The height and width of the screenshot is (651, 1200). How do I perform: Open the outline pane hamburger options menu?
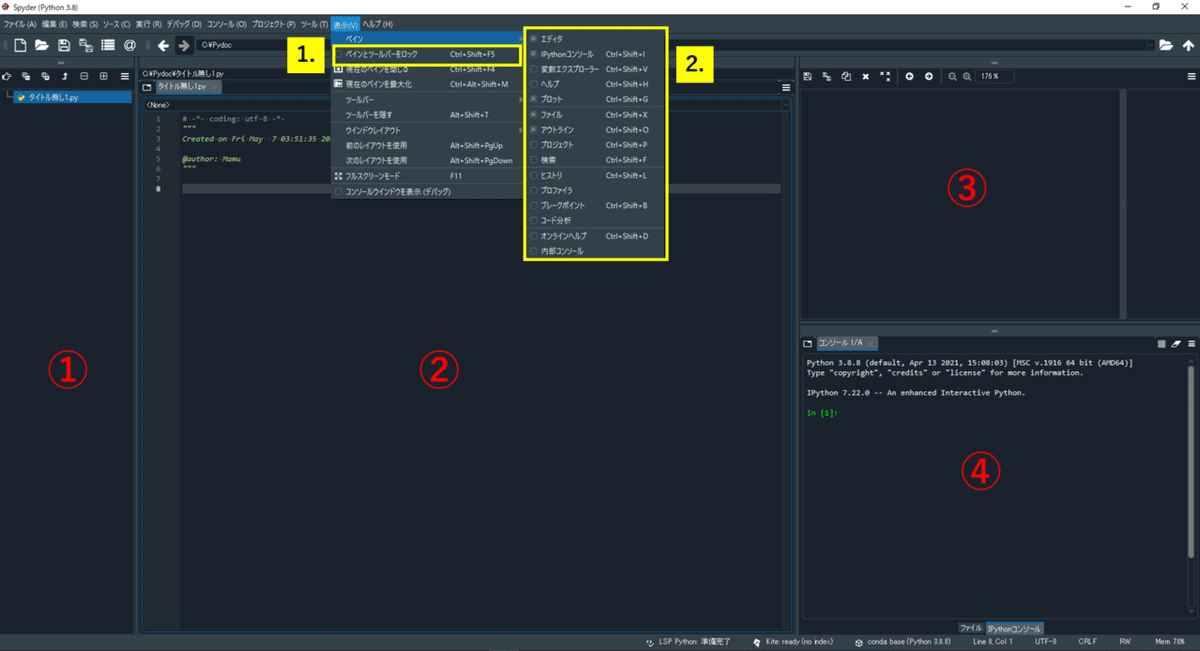(124, 76)
